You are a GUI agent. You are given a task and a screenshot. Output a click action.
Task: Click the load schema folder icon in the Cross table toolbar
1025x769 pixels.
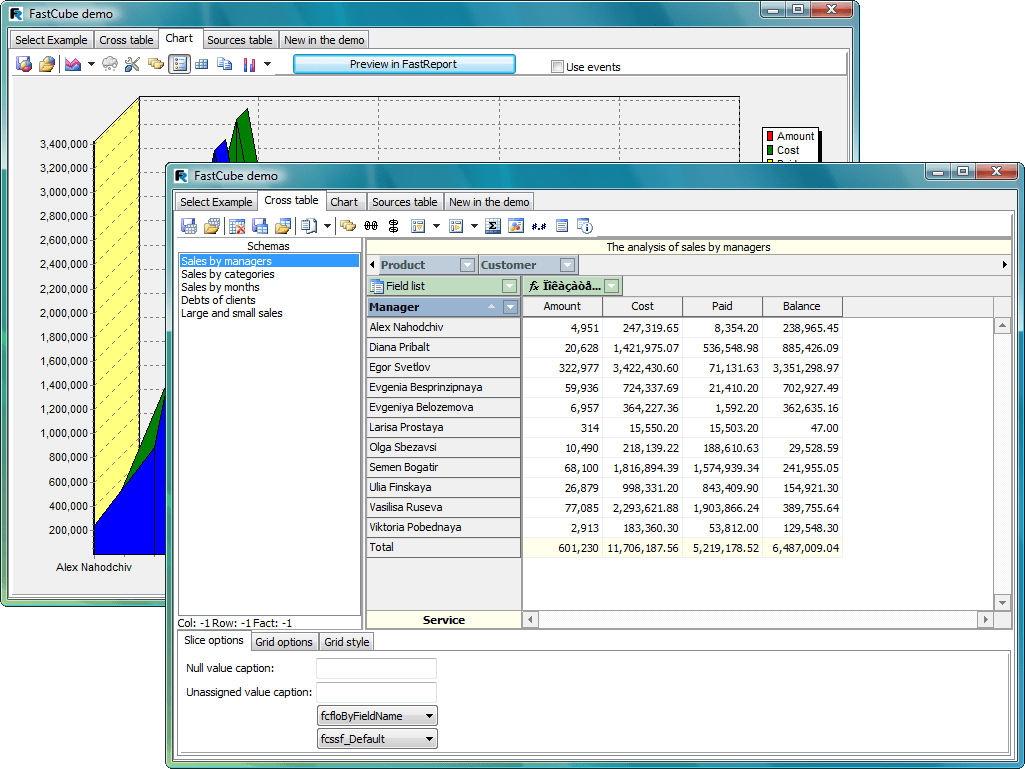point(283,226)
